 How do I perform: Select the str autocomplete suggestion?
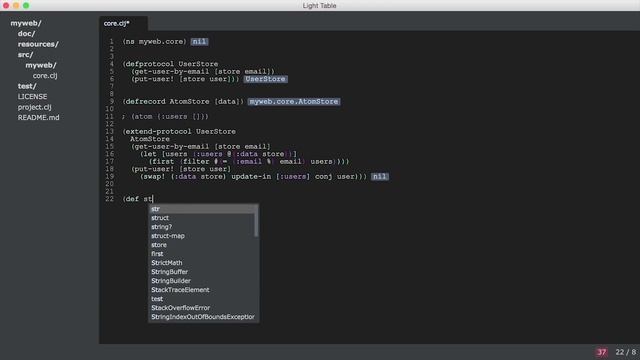pyautogui.click(x=202, y=209)
